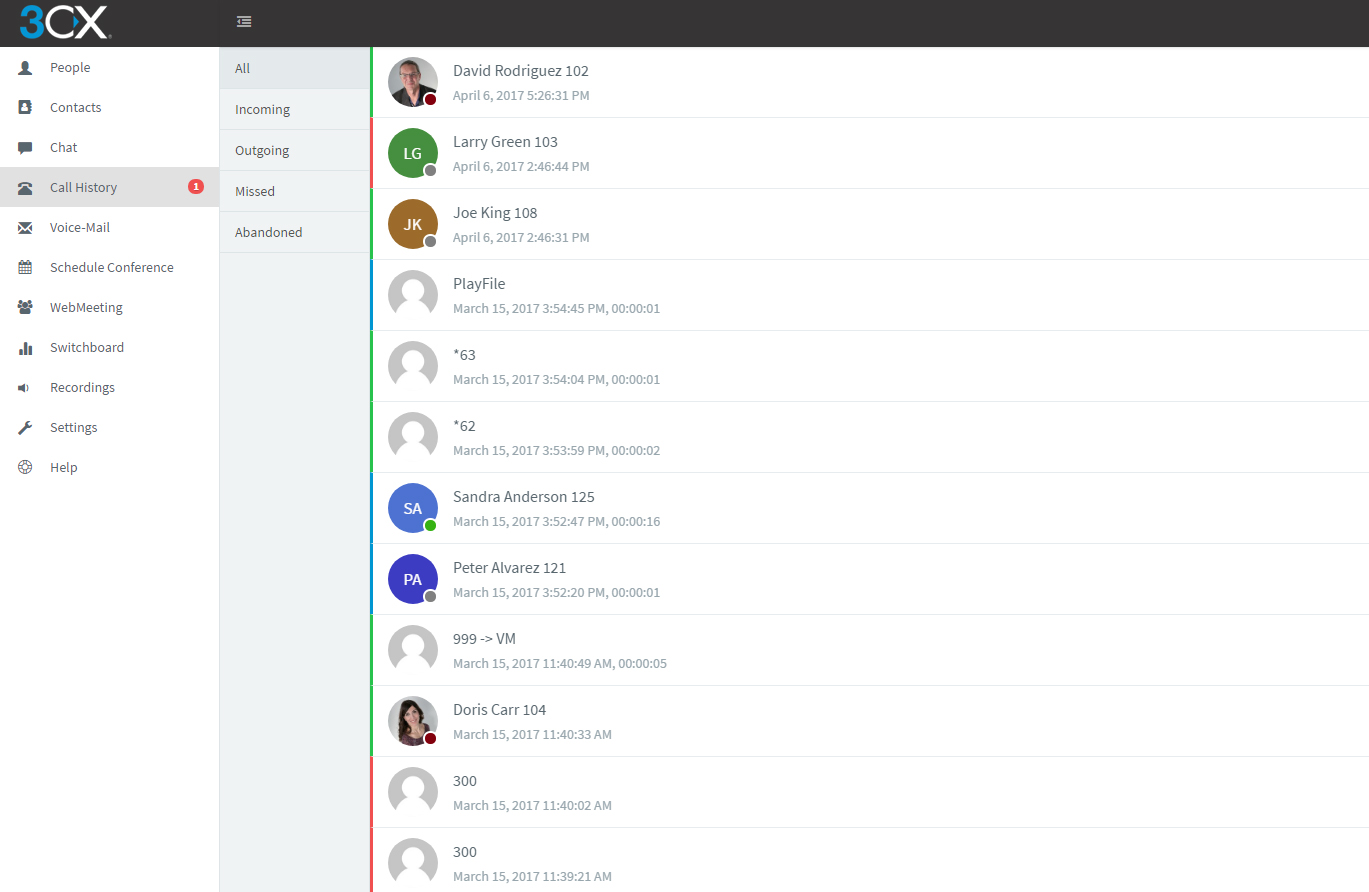Viewport: 1369px width, 892px height.
Task: Click the green LG avatar
Action: pyautogui.click(x=413, y=153)
